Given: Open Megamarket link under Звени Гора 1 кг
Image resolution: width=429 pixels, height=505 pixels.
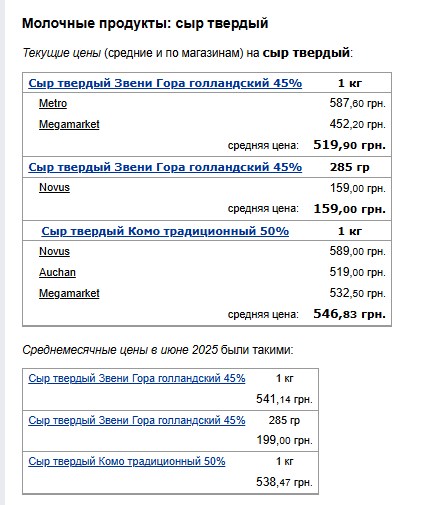Looking at the screenshot, I should (69, 124).
